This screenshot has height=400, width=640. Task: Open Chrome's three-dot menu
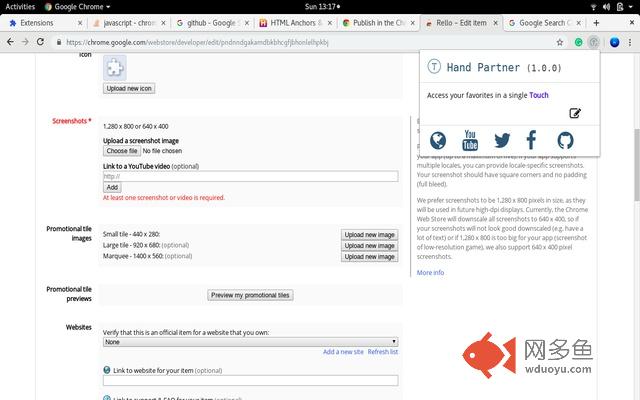pos(630,42)
